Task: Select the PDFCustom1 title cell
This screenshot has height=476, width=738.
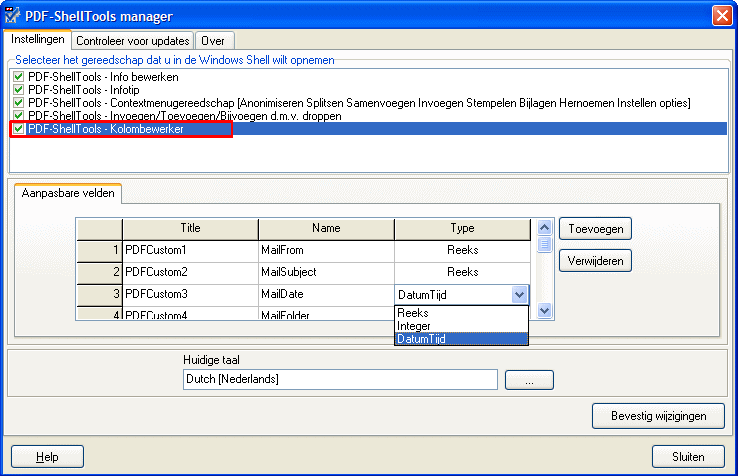Action: click(190, 250)
